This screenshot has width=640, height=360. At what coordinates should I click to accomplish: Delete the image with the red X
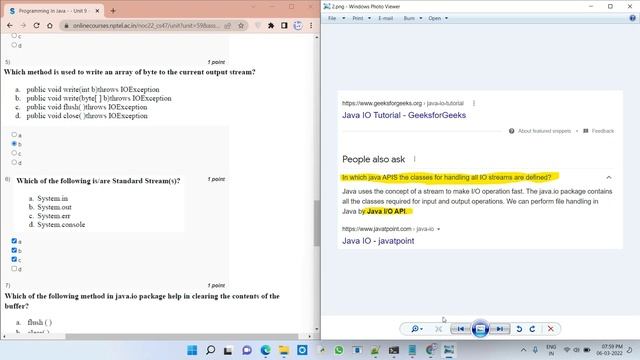pos(551,329)
